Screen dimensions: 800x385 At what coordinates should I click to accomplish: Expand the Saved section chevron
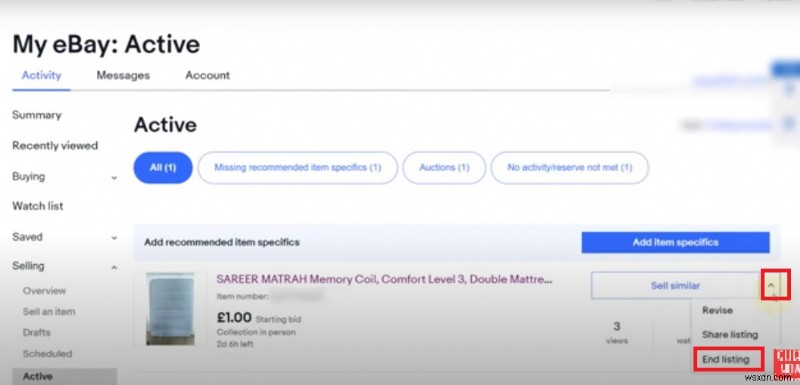point(114,238)
